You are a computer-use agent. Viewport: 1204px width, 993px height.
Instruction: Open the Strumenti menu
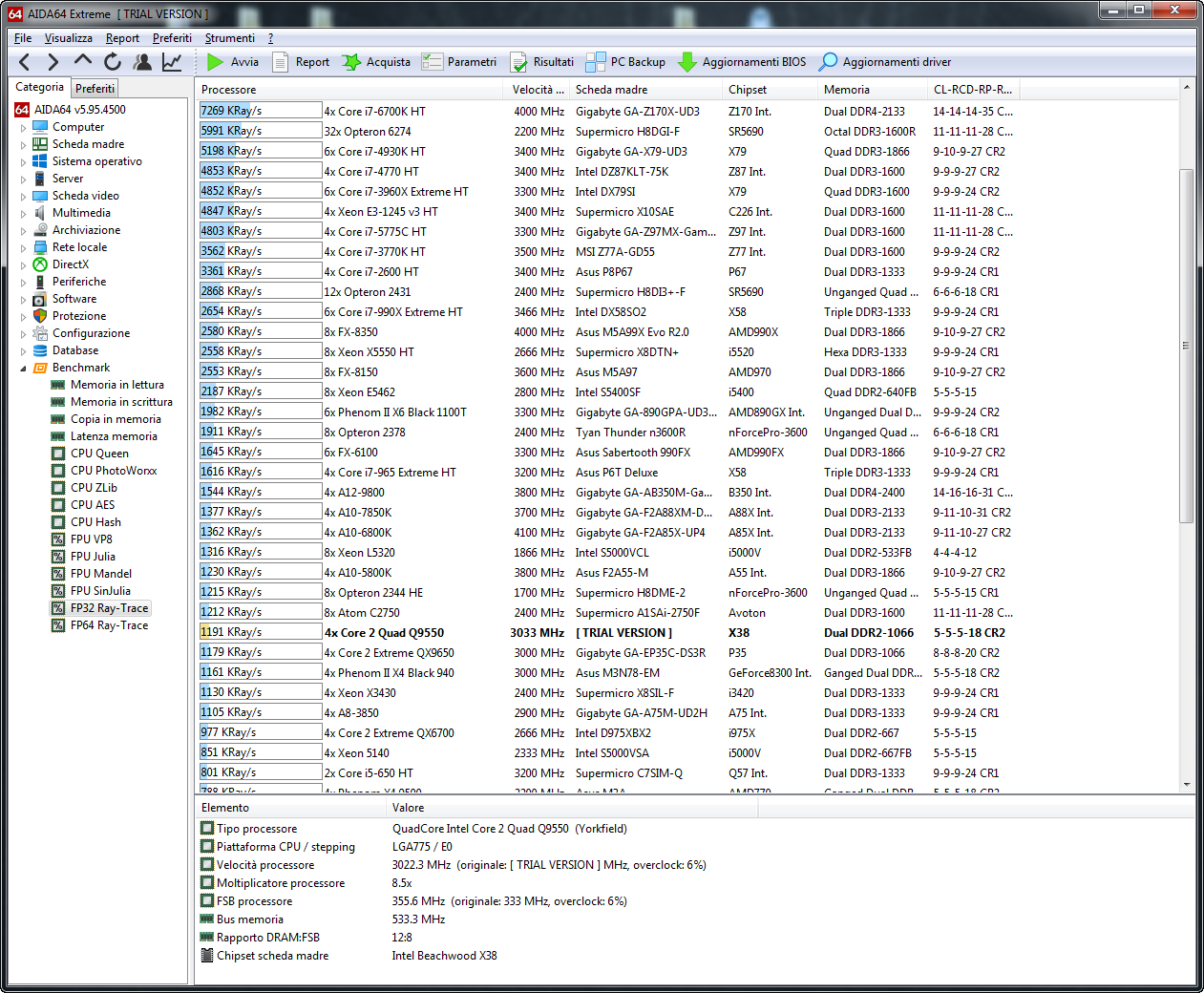tap(229, 38)
